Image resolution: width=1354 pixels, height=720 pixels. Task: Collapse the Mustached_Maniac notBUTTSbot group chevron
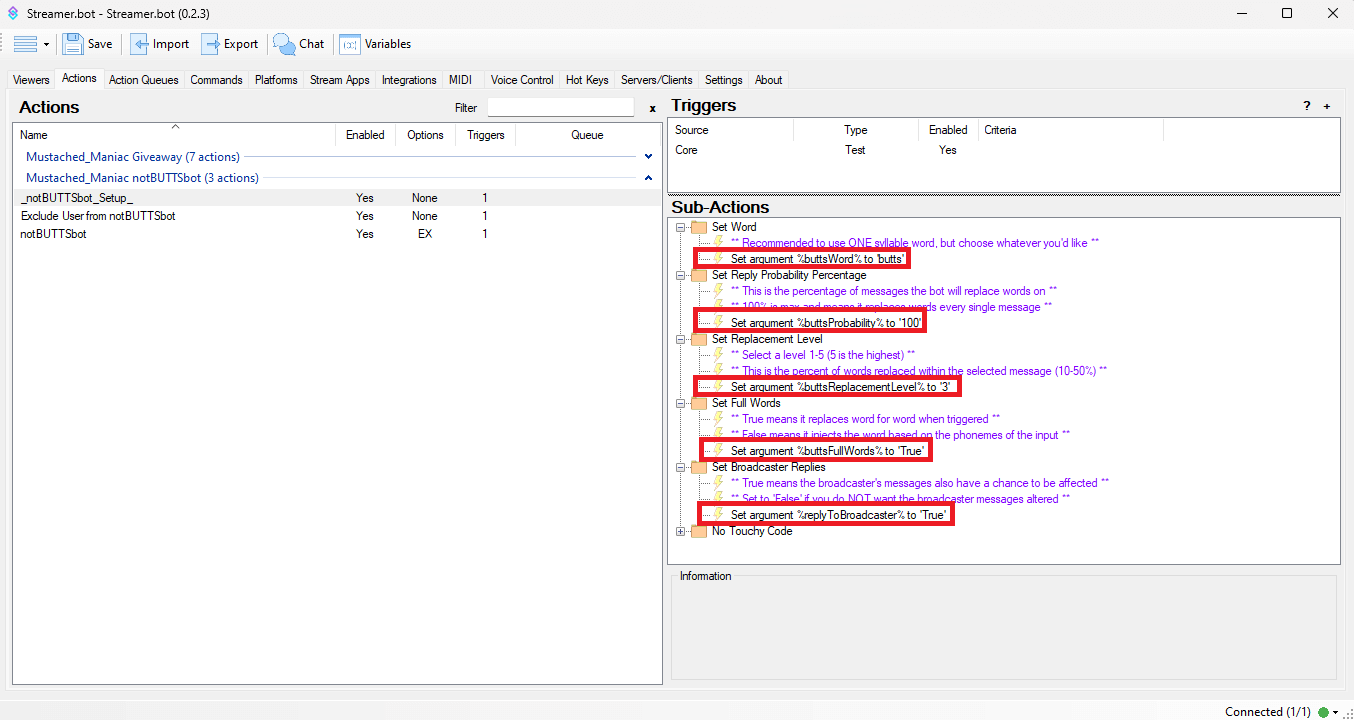(648, 178)
